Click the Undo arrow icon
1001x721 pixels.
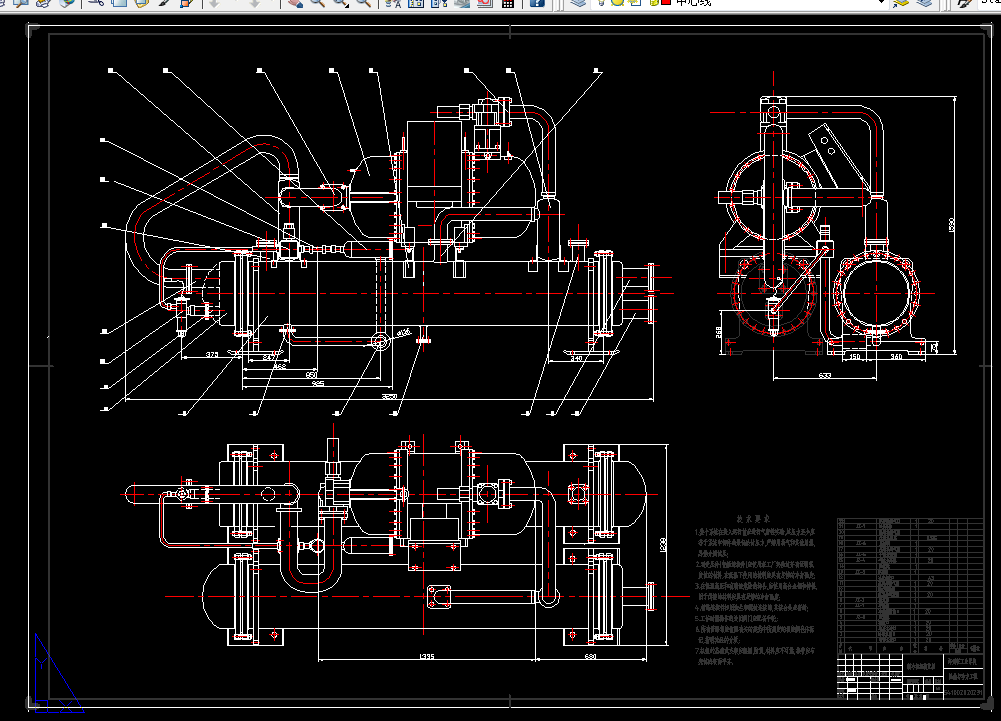[214, 3]
